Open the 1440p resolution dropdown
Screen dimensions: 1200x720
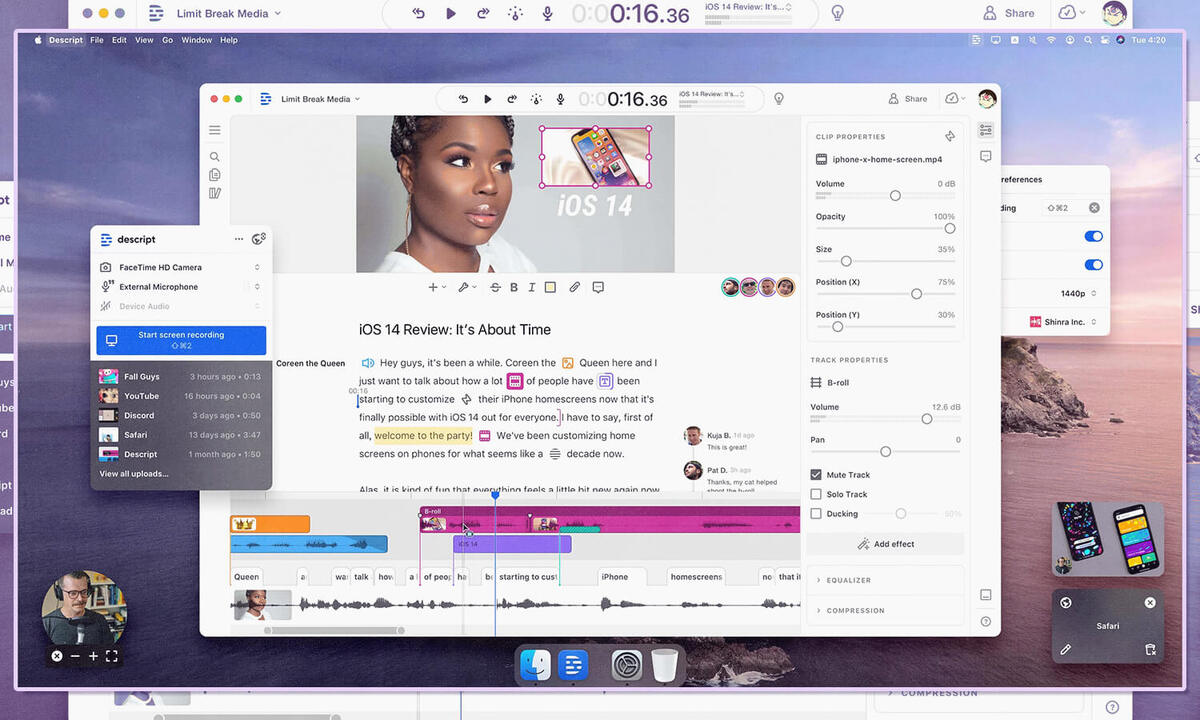pyautogui.click(x=1078, y=293)
